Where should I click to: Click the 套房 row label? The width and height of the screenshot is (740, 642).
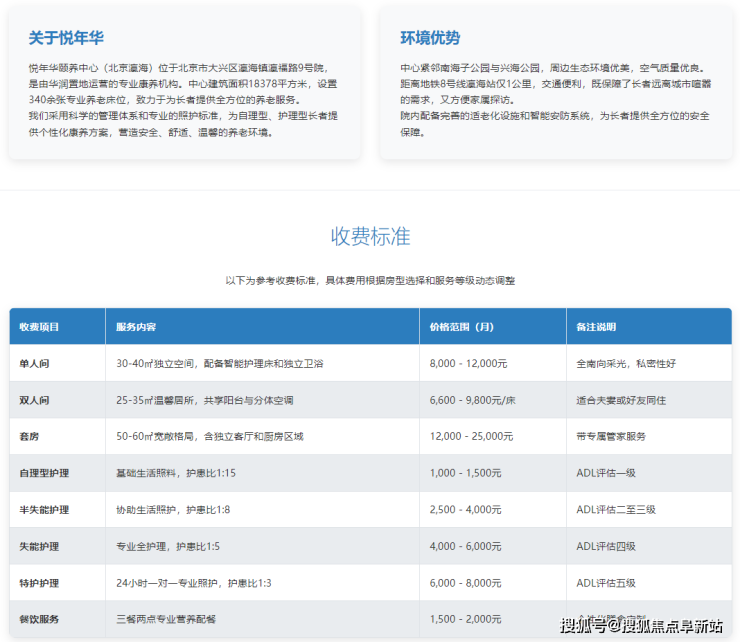click(29, 437)
